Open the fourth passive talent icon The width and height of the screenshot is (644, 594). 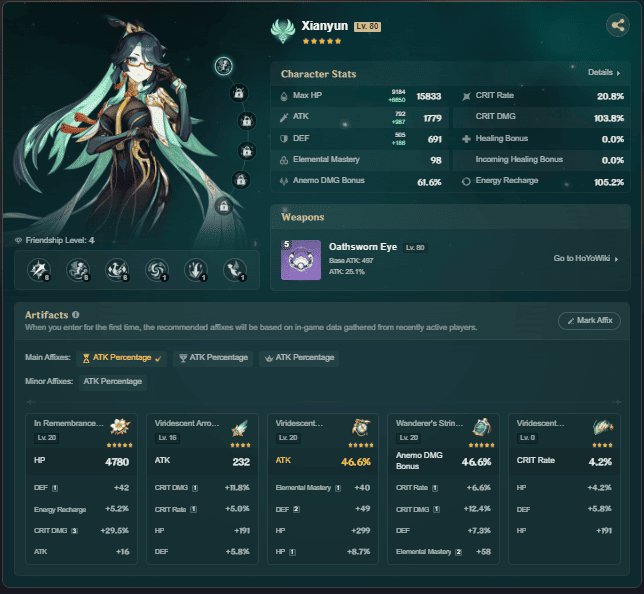tap(157, 270)
